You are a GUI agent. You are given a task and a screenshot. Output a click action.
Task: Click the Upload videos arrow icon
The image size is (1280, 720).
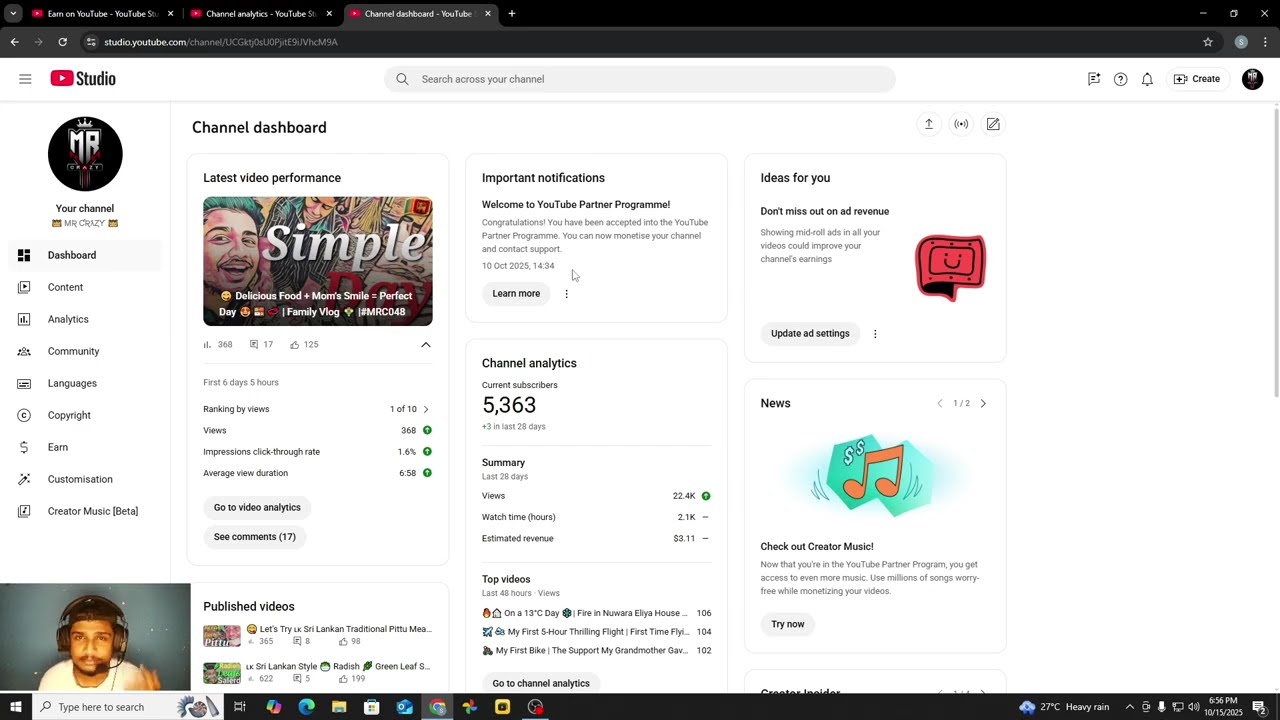[928, 124]
